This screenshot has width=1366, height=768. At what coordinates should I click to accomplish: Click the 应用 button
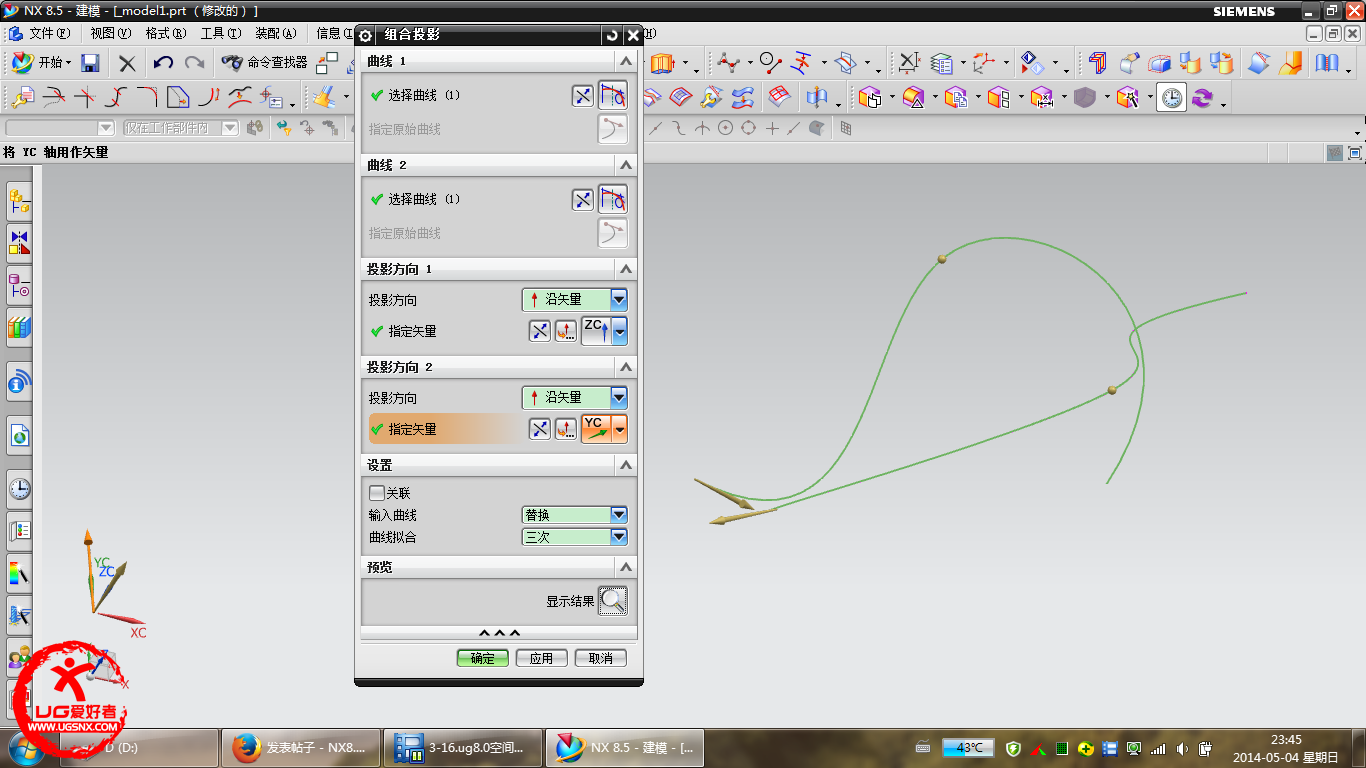542,658
